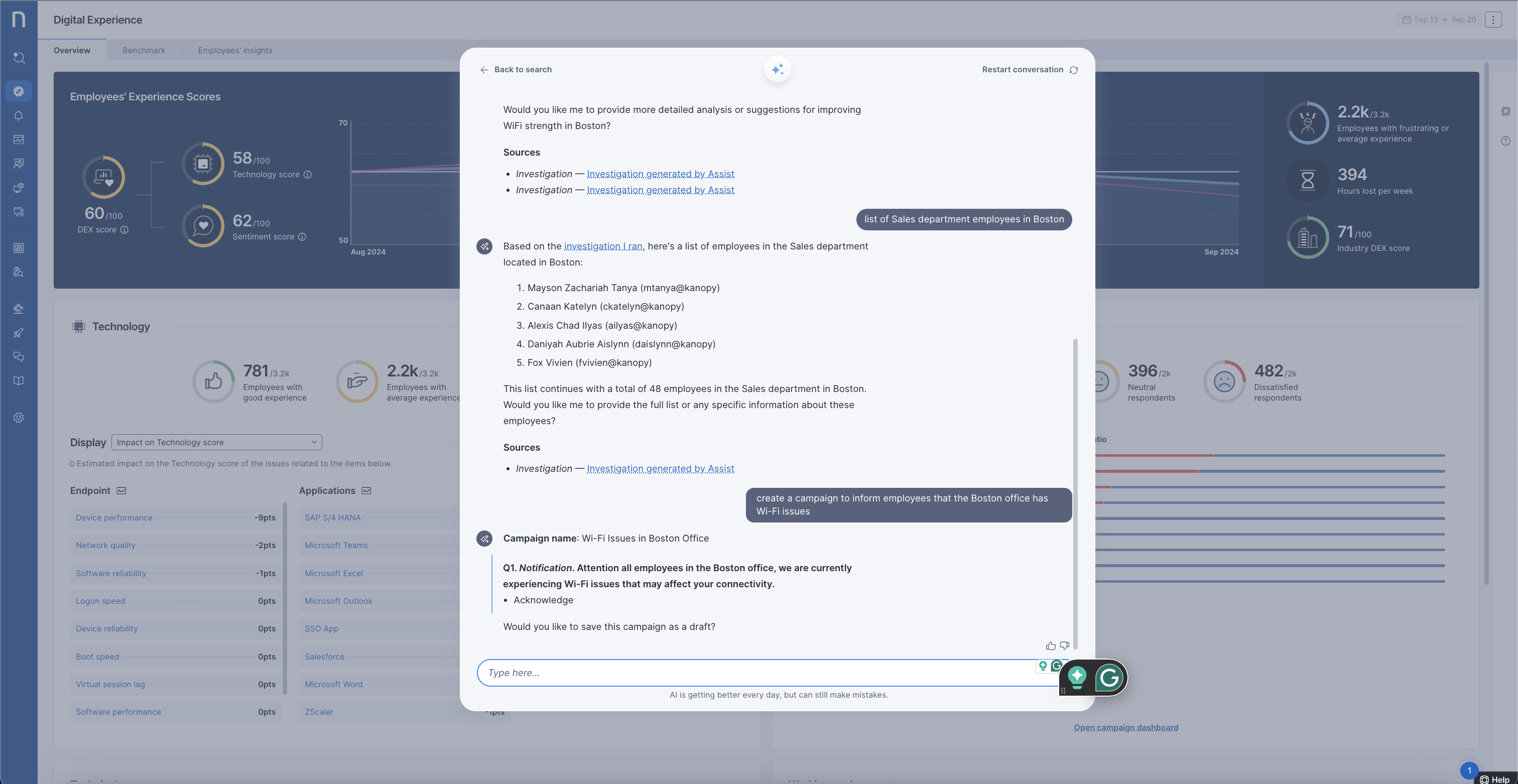This screenshot has width=1518, height=784.
Task: Click Applications chart toggle icon
Action: click(x=366, y=491)
